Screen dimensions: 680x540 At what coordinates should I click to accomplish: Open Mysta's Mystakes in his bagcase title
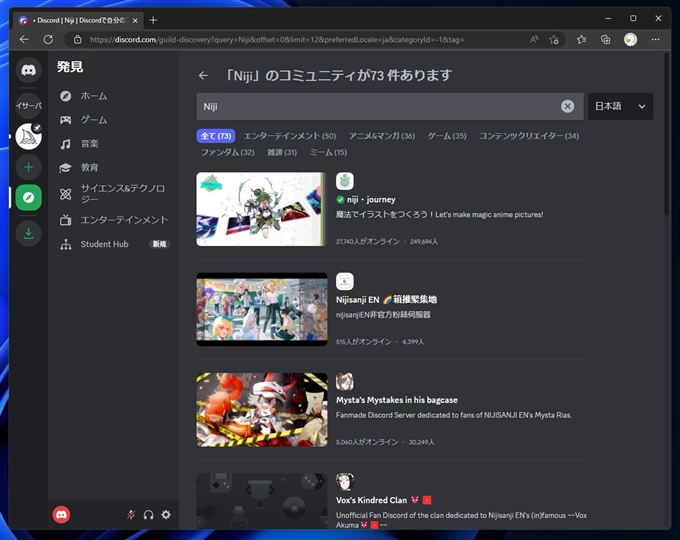pos(397,400)
